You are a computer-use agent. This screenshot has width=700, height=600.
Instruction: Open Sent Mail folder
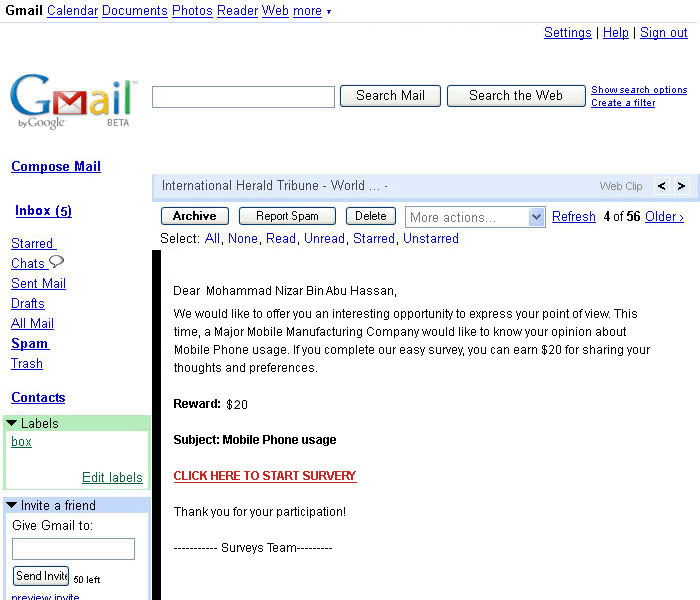click(x=38, y=283)
